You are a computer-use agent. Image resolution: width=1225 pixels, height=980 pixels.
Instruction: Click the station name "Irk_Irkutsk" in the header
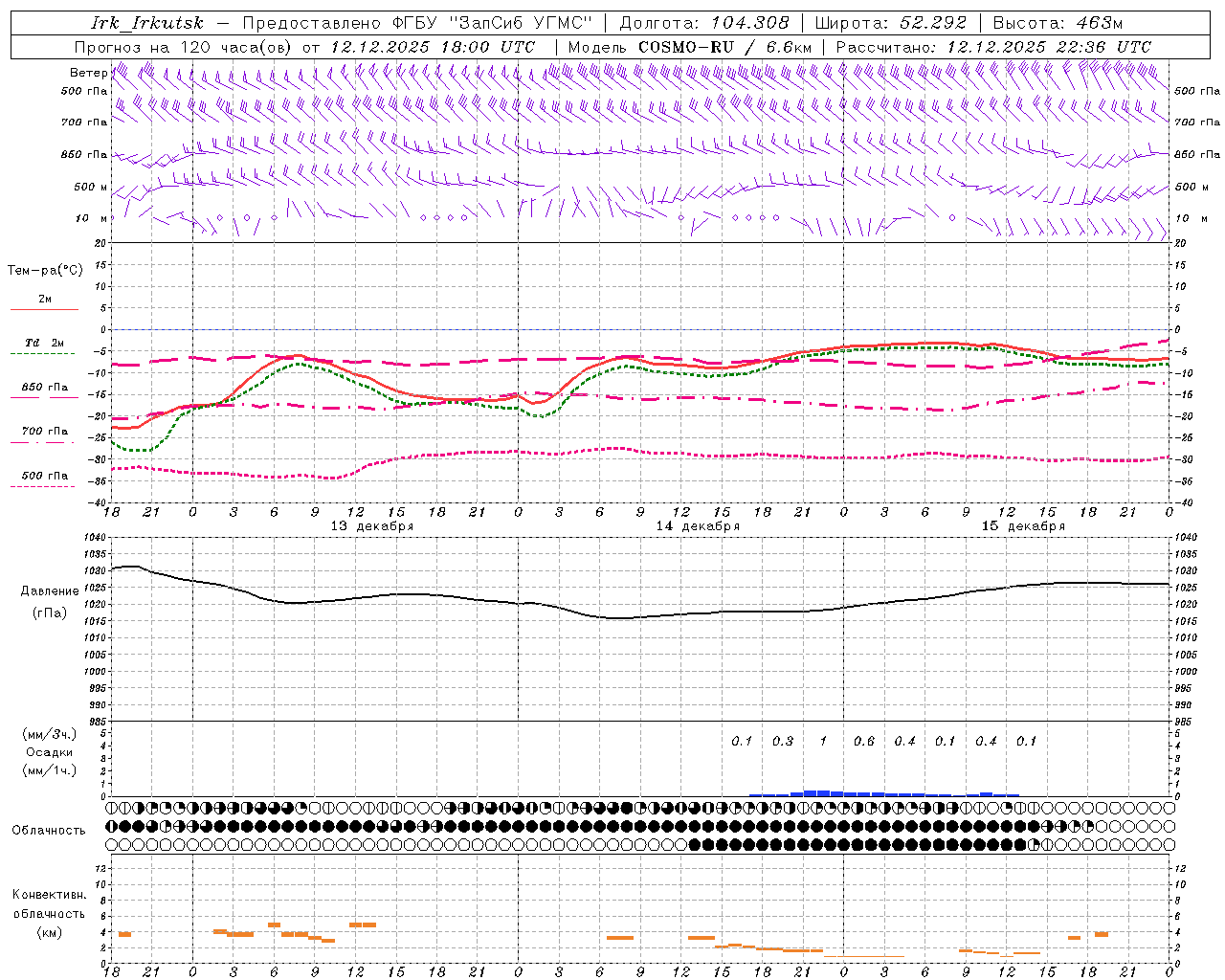pos(147,23)
